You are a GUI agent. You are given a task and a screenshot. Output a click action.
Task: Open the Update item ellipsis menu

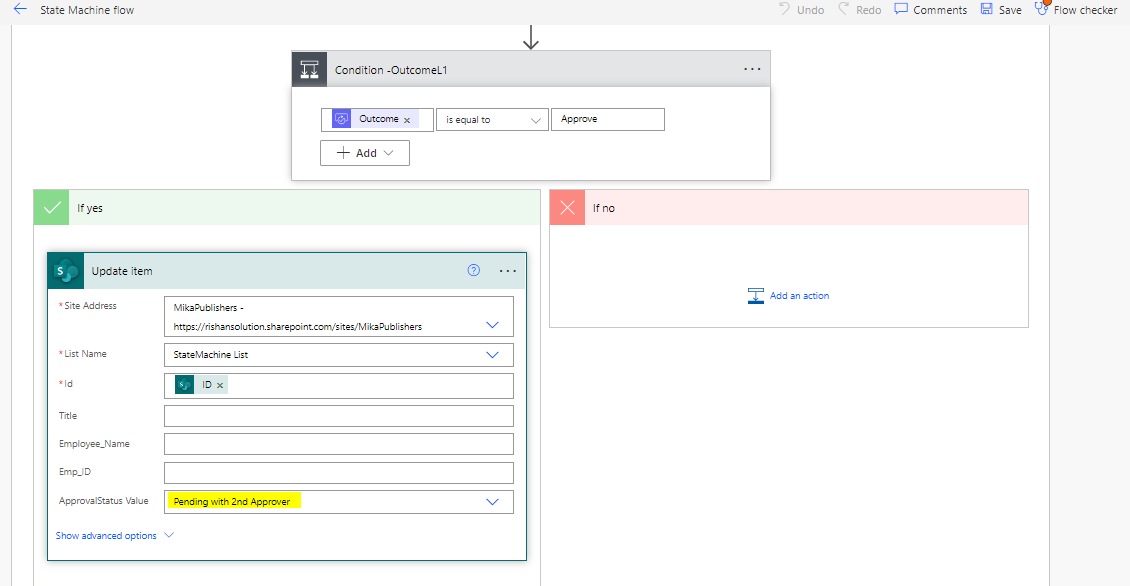[x=507, y=271]
